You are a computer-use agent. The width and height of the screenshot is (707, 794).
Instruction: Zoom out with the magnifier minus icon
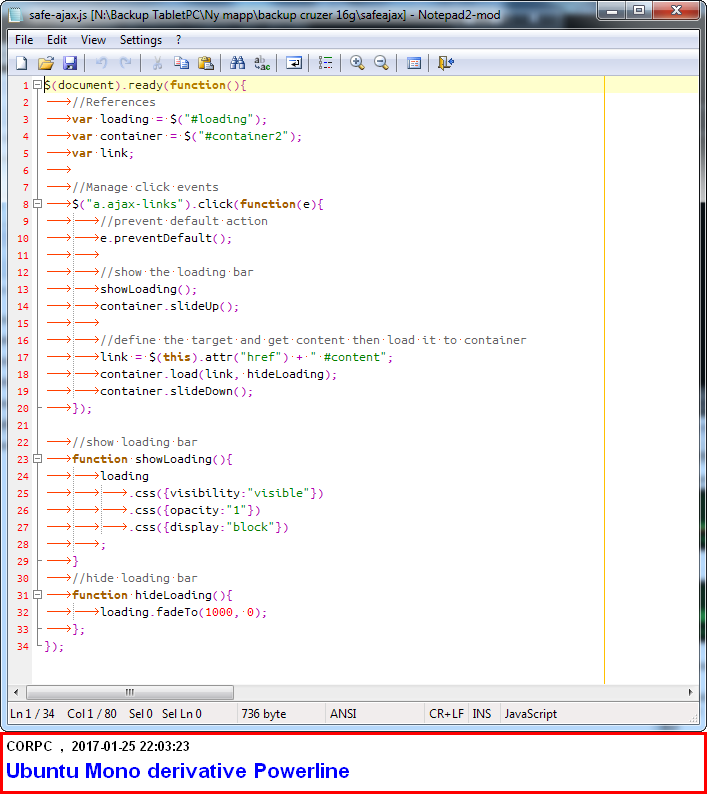[x=381, y=63]
